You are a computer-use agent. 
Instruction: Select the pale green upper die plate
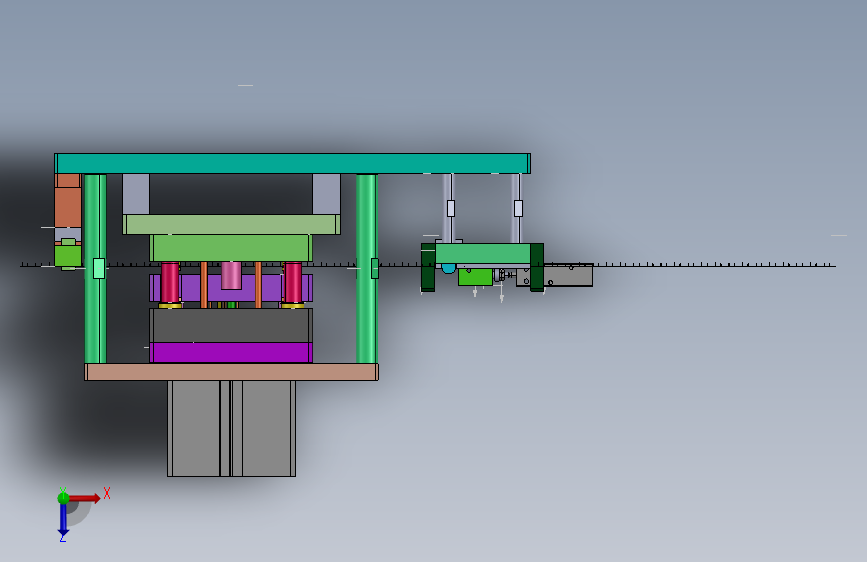[x=231, y=225]
